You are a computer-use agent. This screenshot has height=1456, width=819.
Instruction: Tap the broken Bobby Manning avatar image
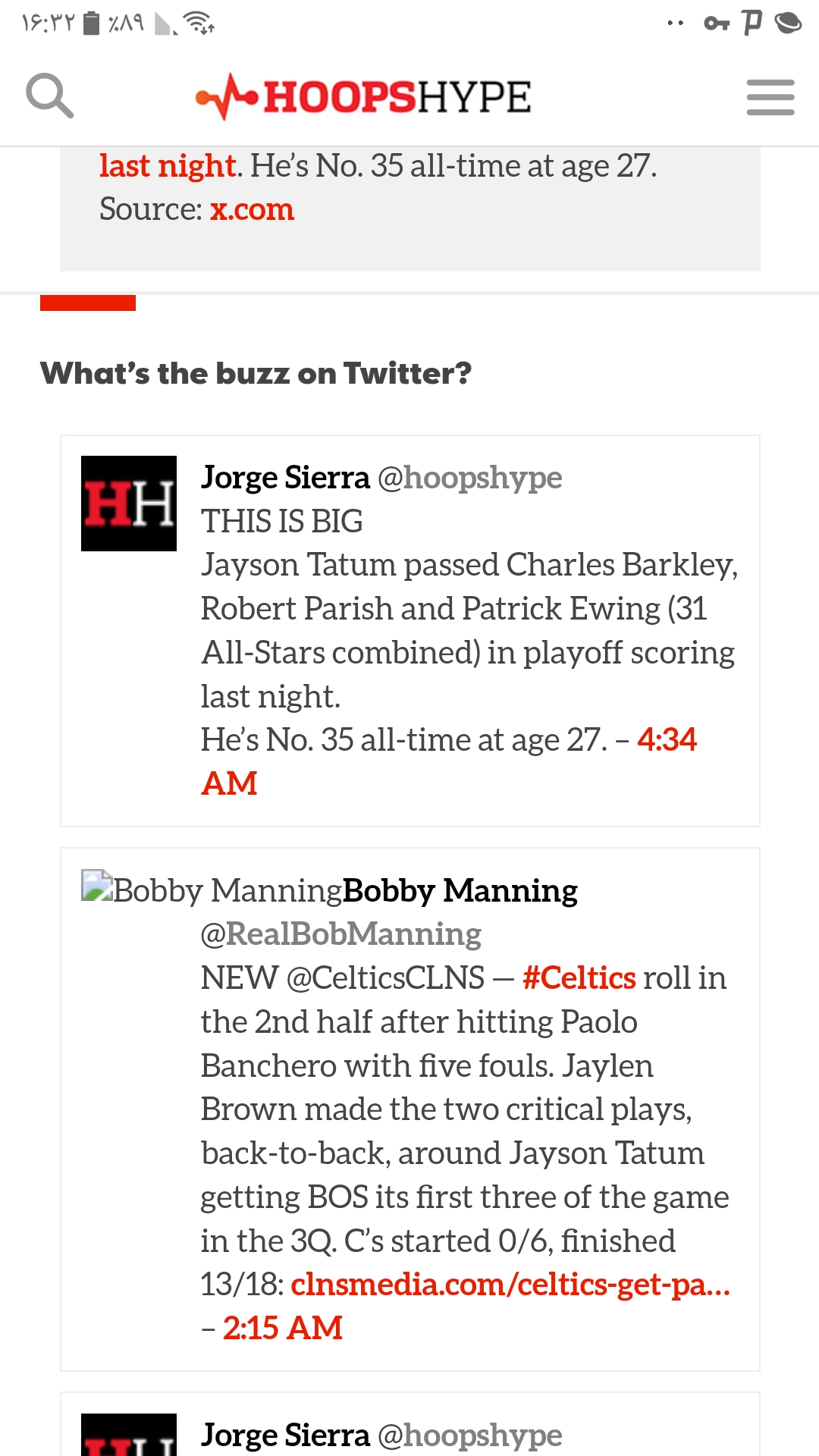pos(97,885)
